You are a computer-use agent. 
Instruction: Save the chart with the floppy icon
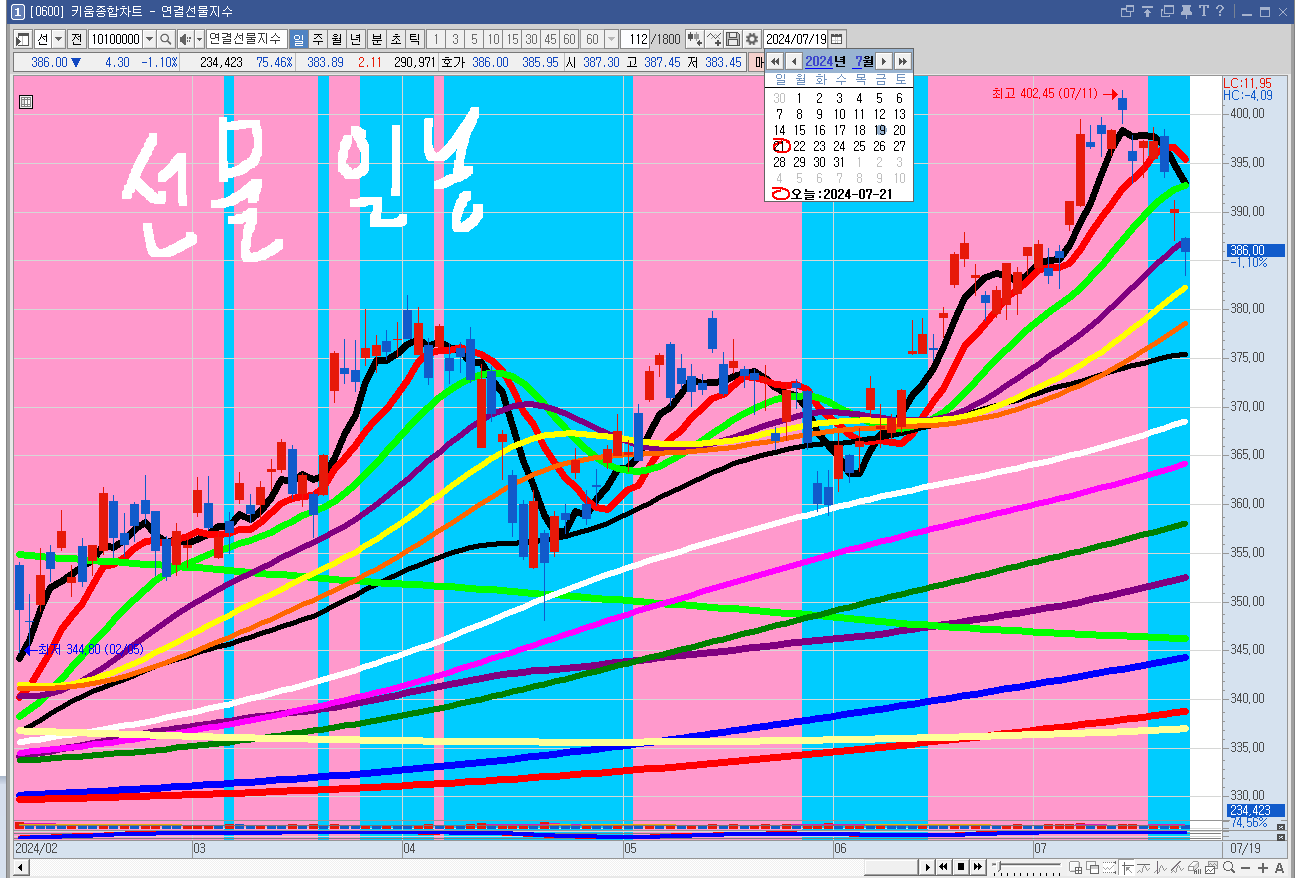[x=733, y=39]
